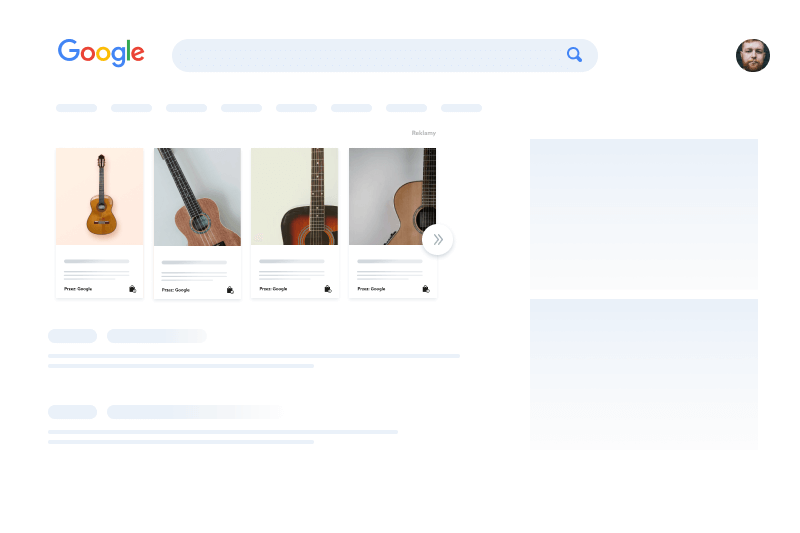Open the sunburst acoustic guitar image

(294, 196)
